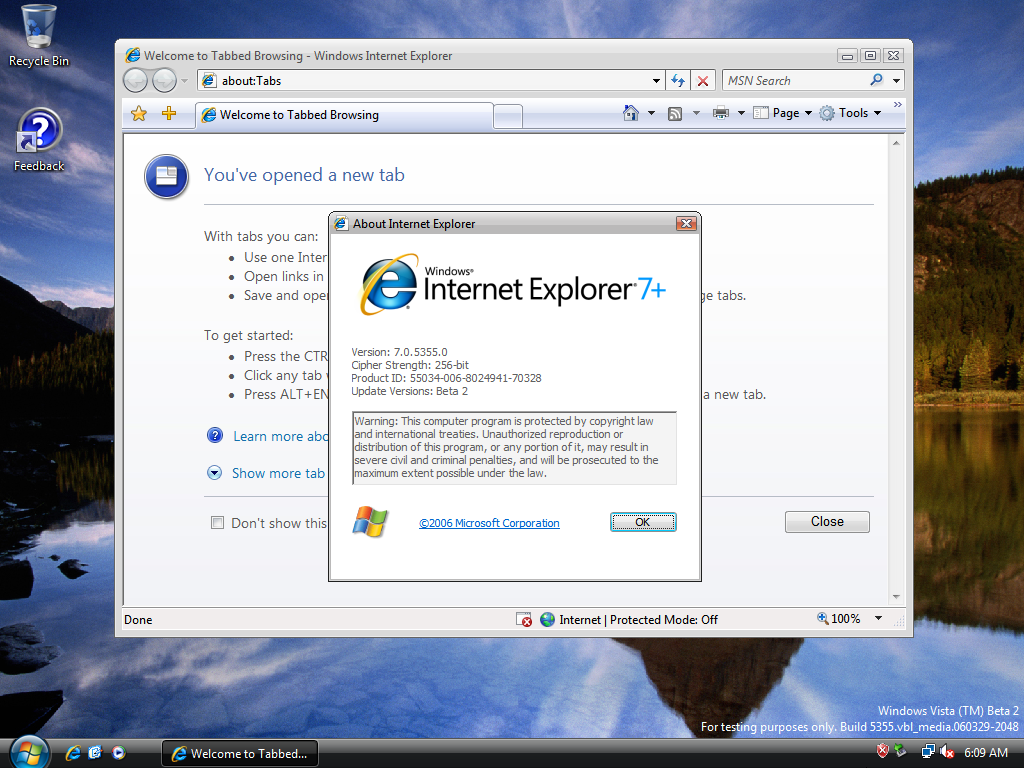The width and height of the screenshot is (1024, 768).
Task: Click the Add to Favorites plus icon
Action: (169, 113)
